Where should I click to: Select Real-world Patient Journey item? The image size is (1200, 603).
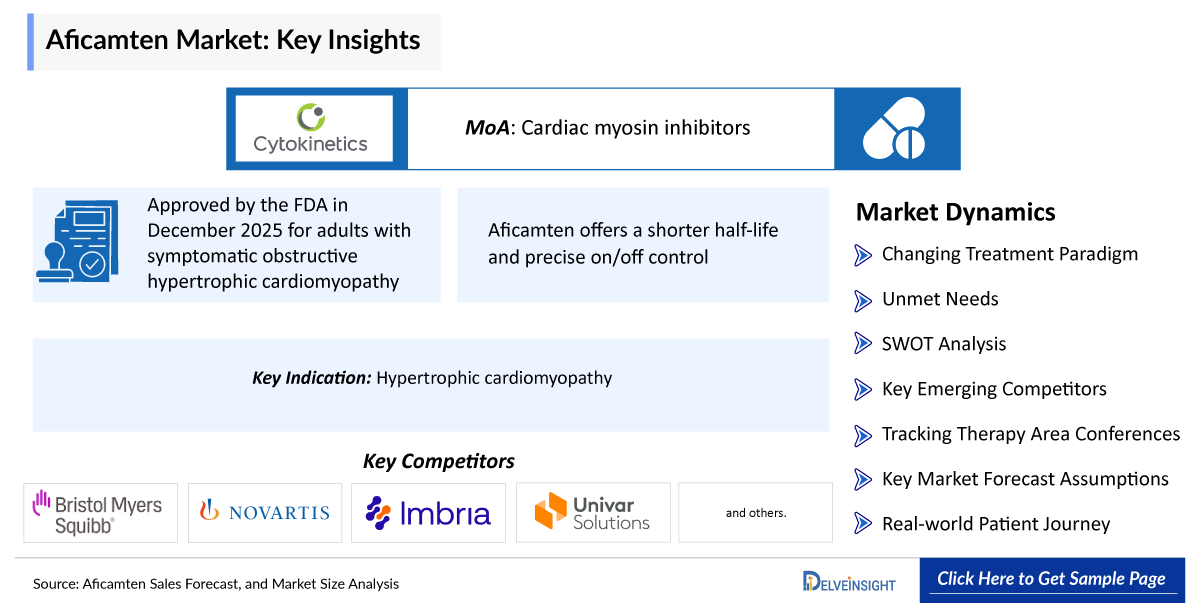(x=995, y=524)
